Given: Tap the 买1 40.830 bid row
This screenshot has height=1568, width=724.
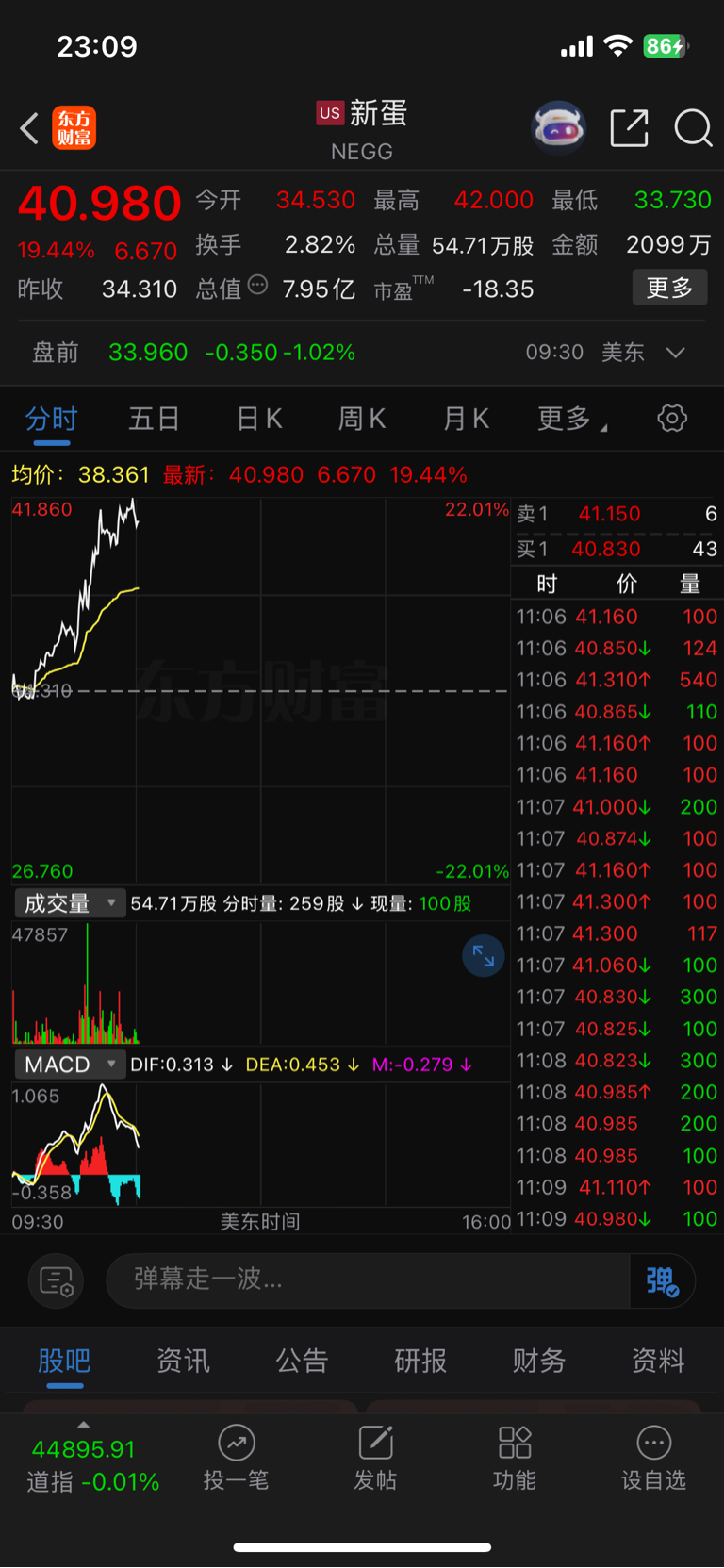Looking at the screenshot, I should point(617,549).
